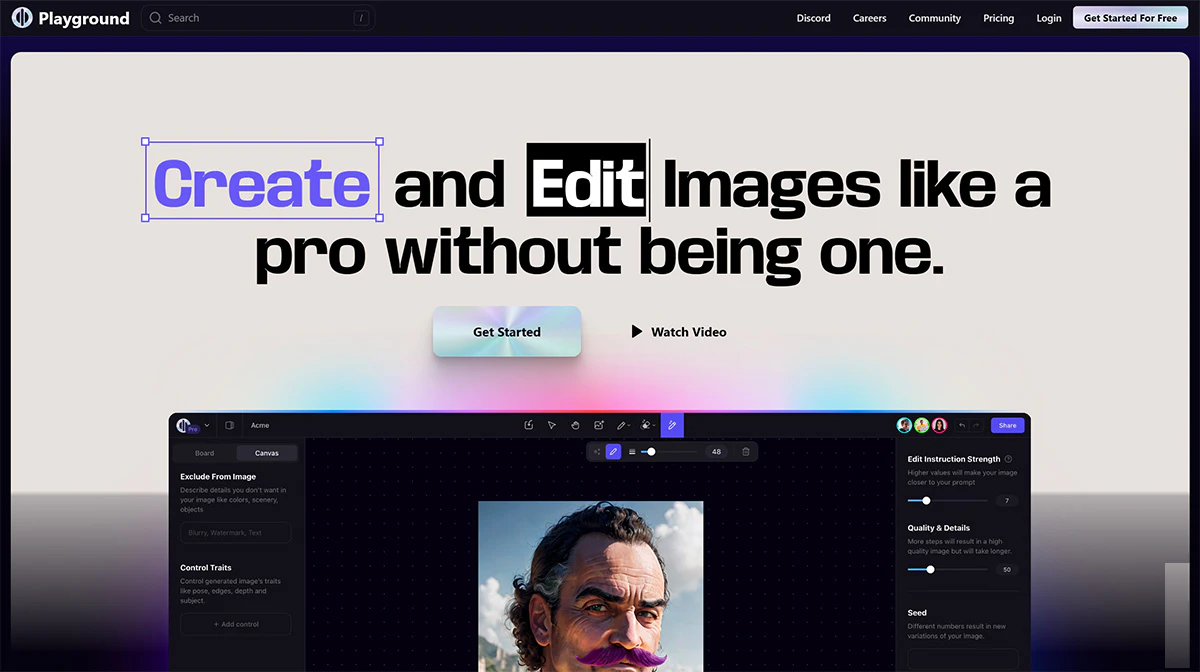Click the top Search input field
Image resolution: width=1200 pixels, height=672 pixels.
[258, 18]
